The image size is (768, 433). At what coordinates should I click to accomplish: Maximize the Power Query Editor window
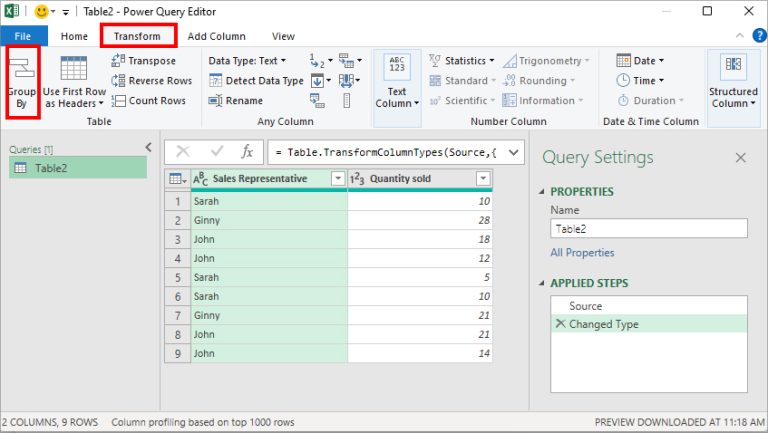[707, 11]
